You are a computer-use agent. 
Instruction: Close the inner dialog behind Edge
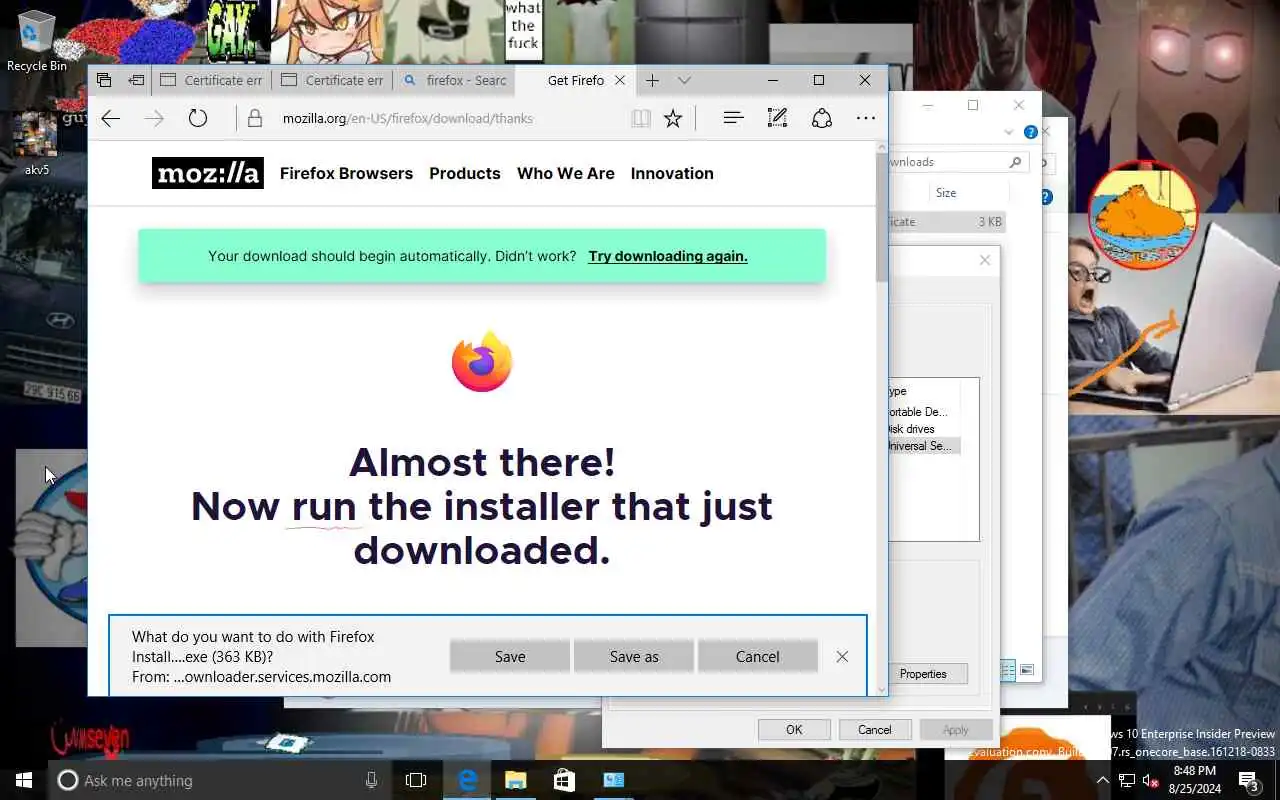point(985,260)
